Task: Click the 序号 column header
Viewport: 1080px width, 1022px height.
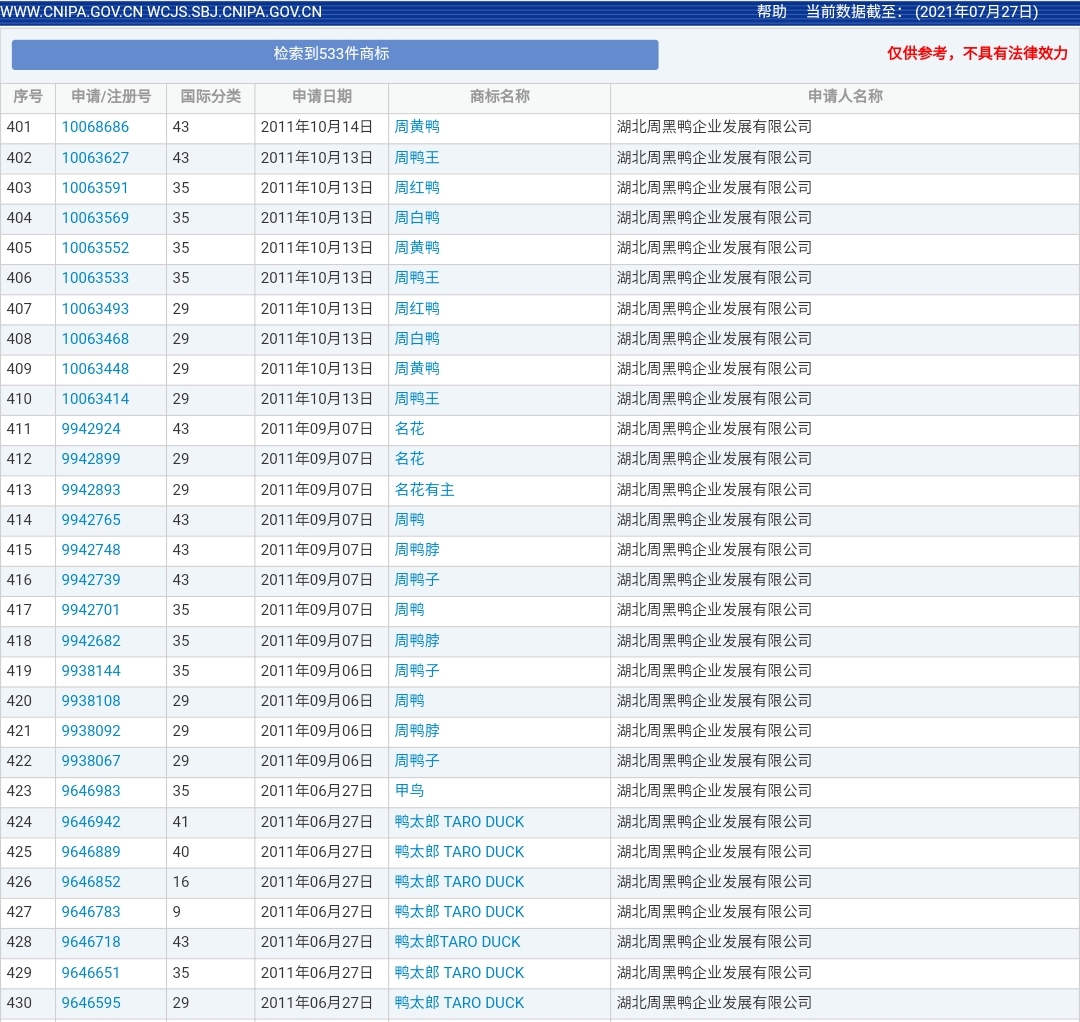Action: click(28, 97)
